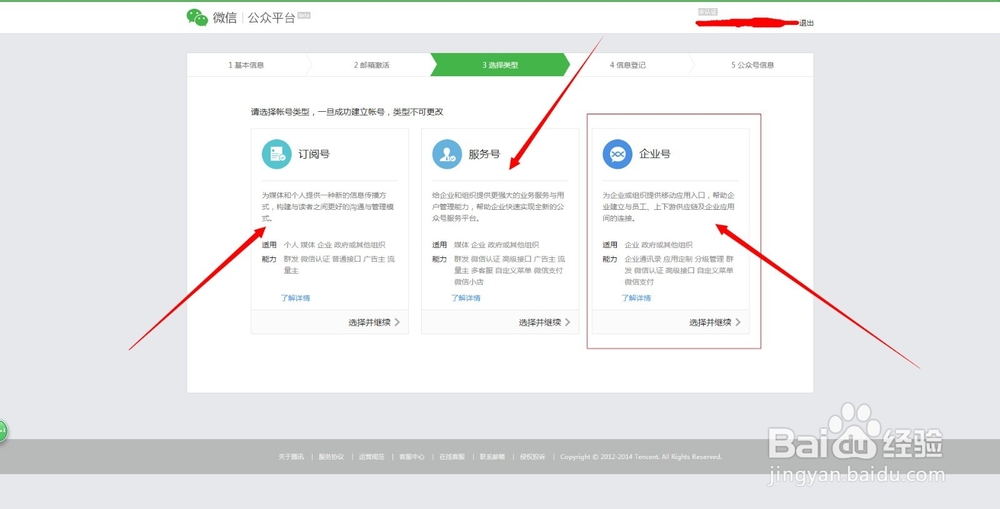Click the 订阅号 card title
This screenshot has height=509, width=1000.
click(314, 154)
